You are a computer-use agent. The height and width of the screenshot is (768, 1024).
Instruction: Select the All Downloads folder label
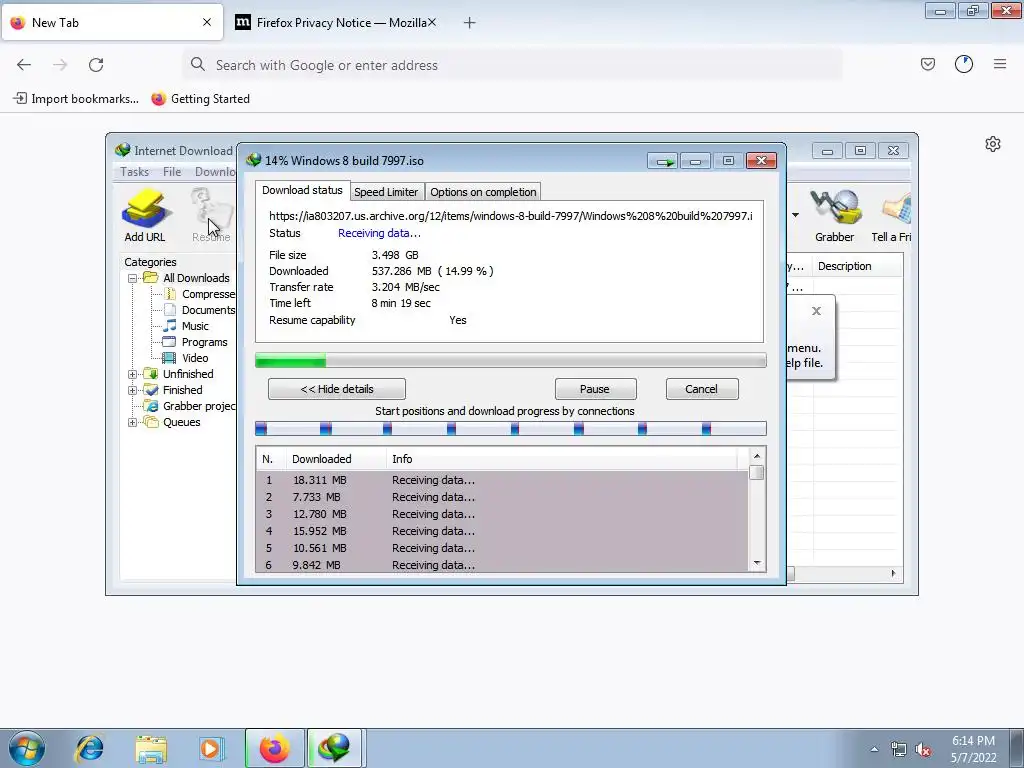tap(196, 278)
